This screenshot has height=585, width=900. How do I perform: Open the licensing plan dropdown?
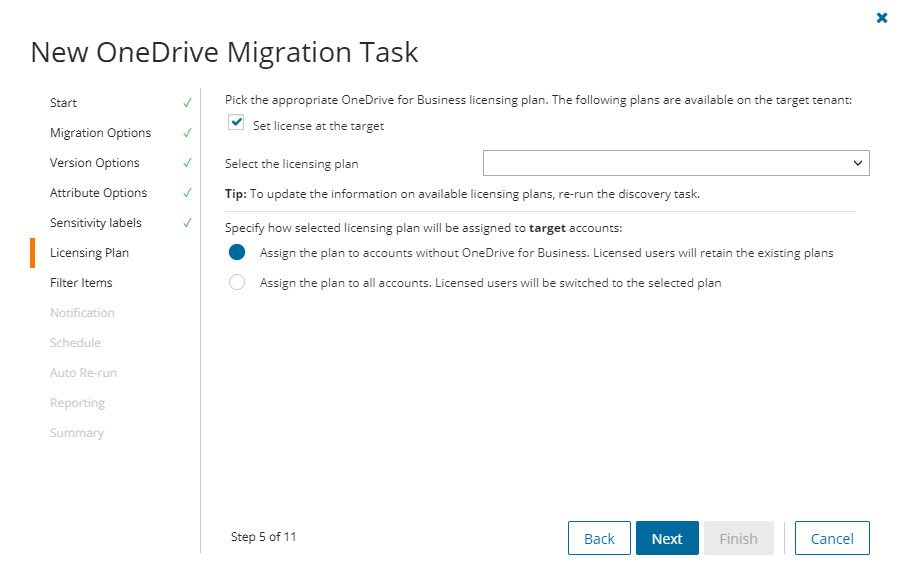(676, 163)
